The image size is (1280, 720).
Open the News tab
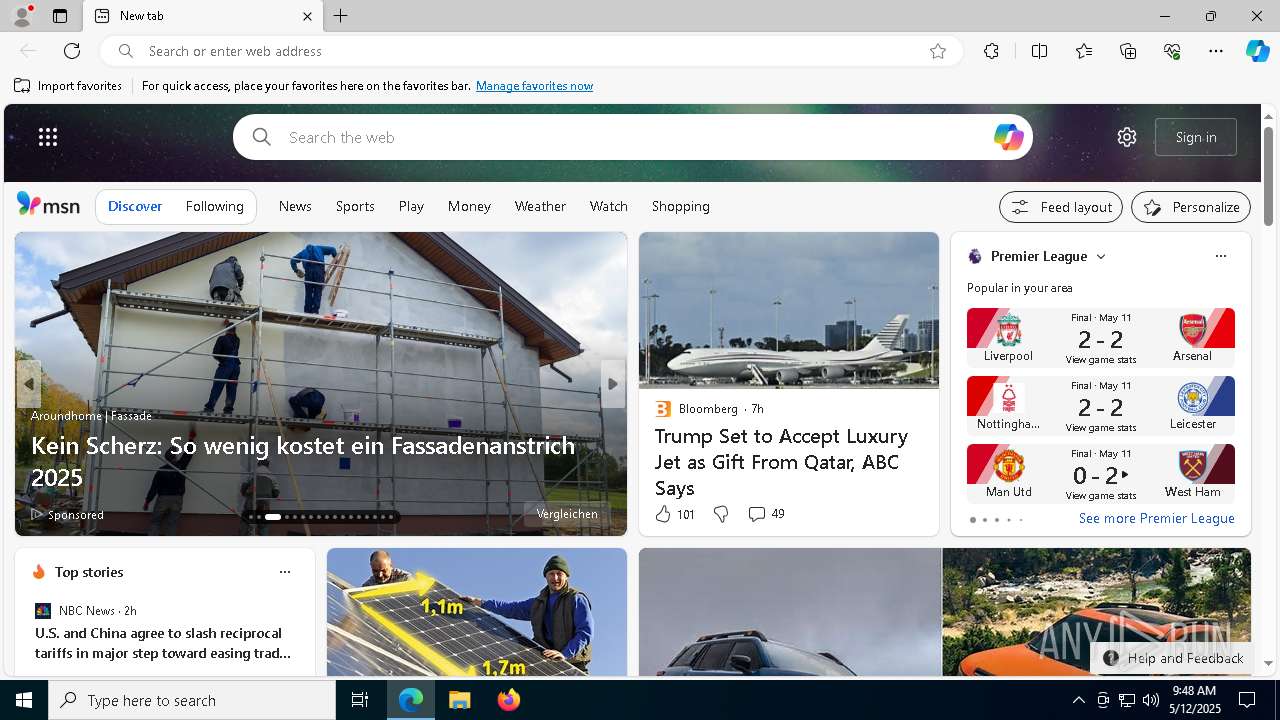coord(295,206)
